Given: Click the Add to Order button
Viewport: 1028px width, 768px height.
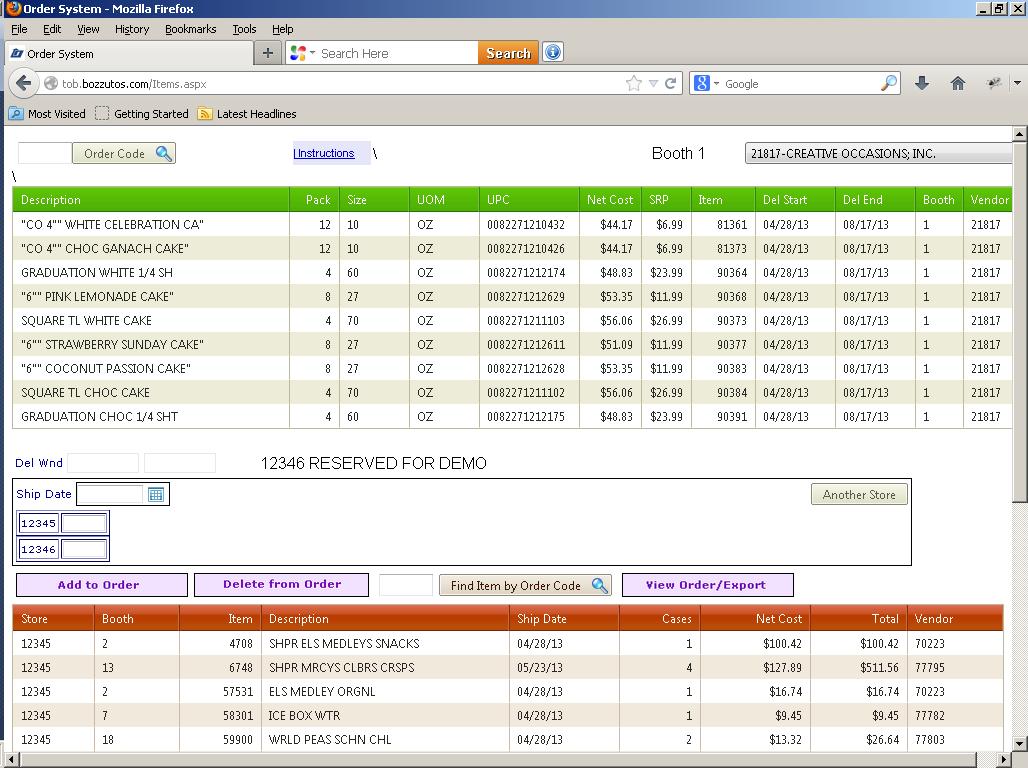Looking at the screenshot, I should coord(99,585).
